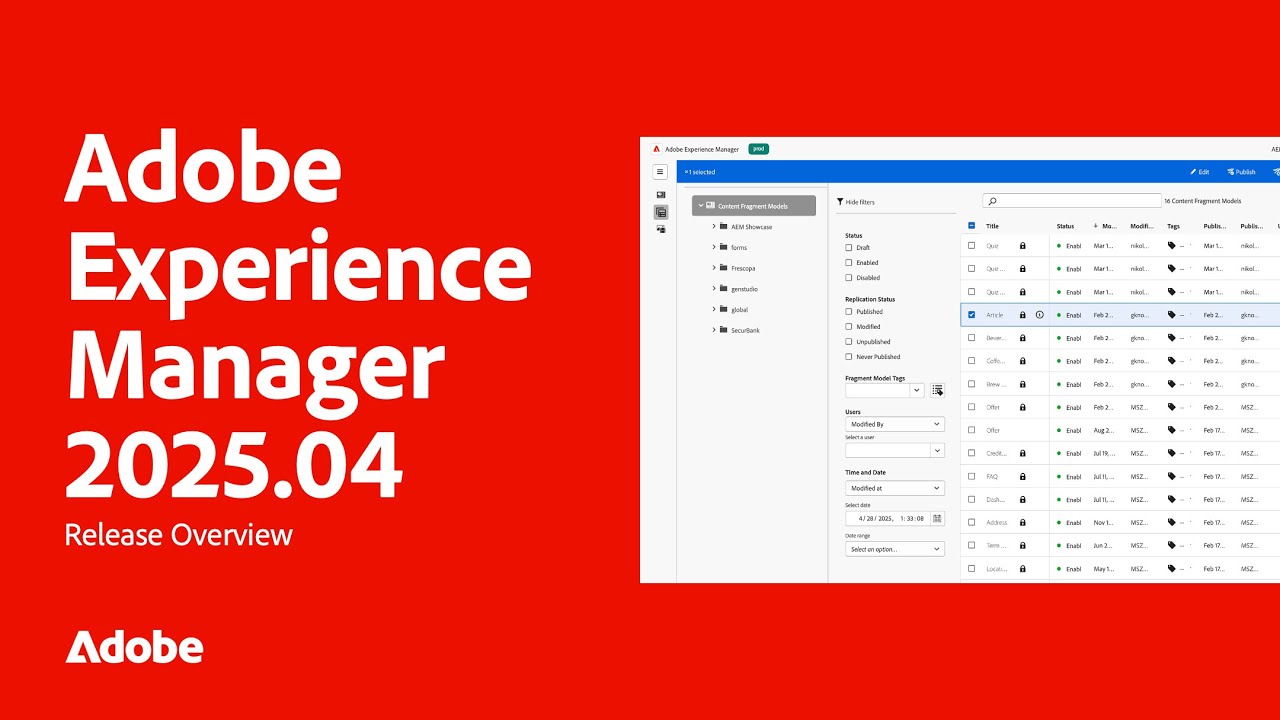This screenshot has height=720, width=1280.
Task: Click the Fragment Model Tags text field
Action: pyautogui.click(x=877, y=390)
